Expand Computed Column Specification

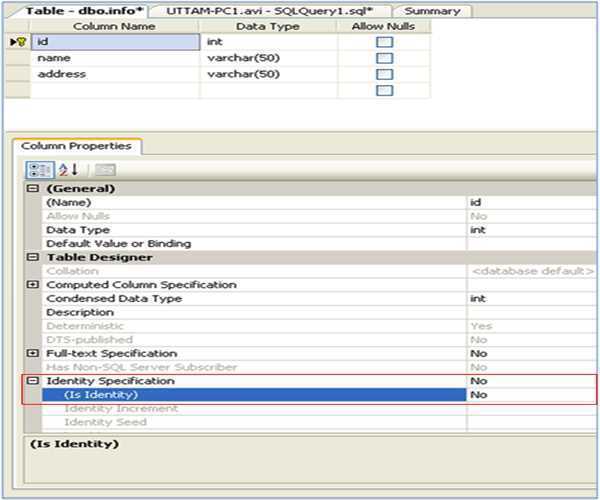point(32,285)
